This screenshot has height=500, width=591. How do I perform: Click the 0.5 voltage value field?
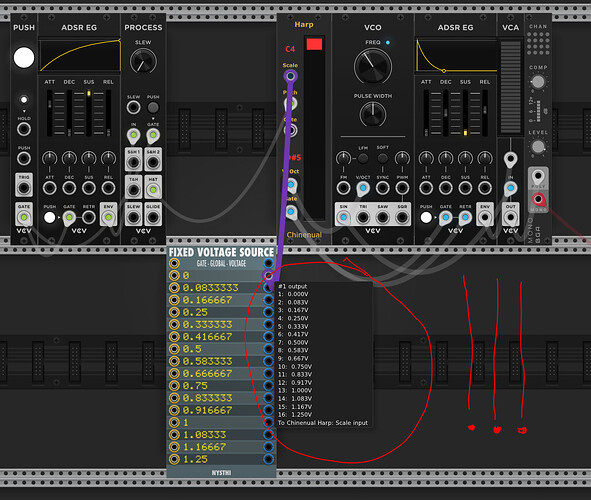221,349
